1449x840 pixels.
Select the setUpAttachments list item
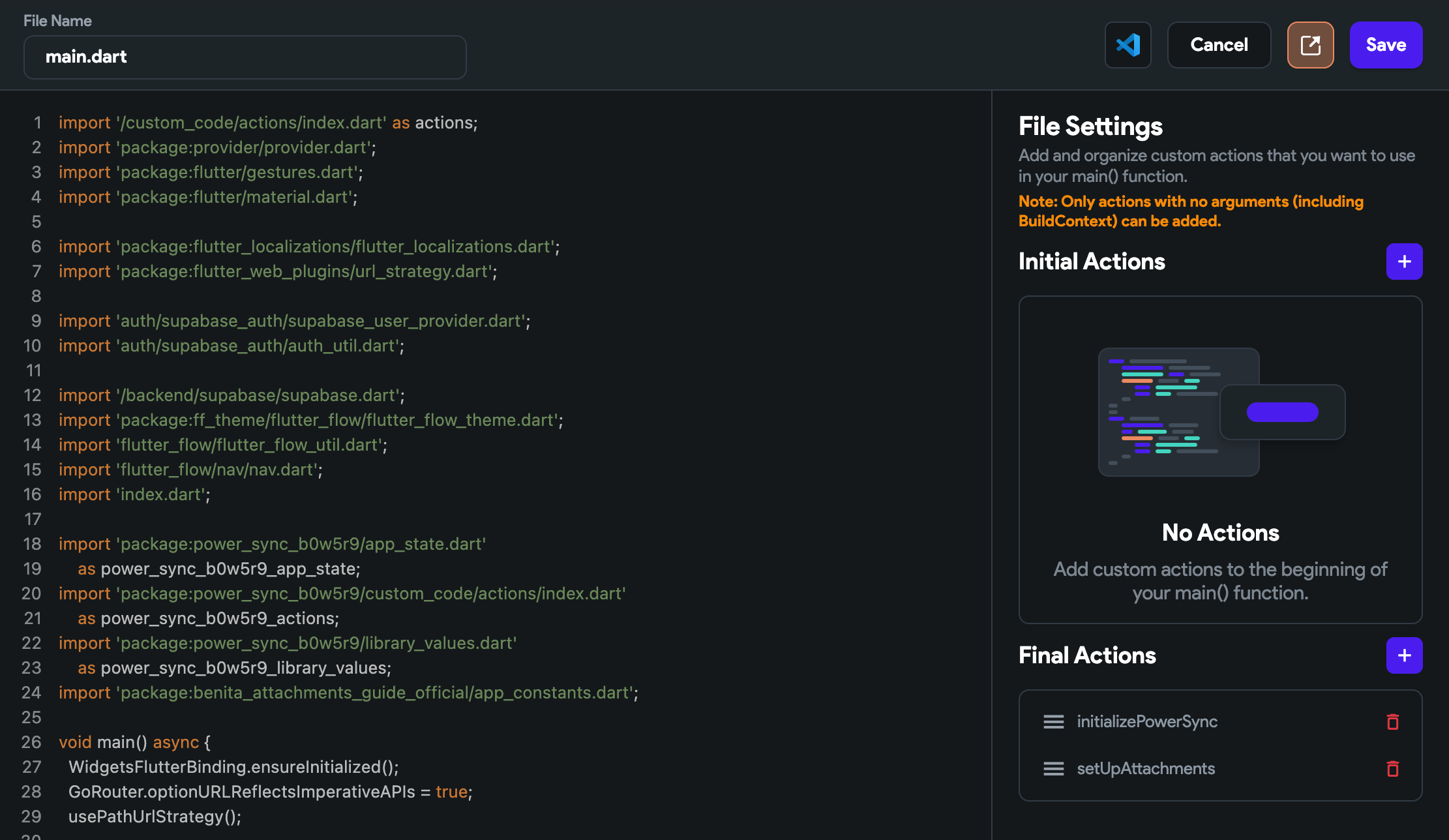1146,769
